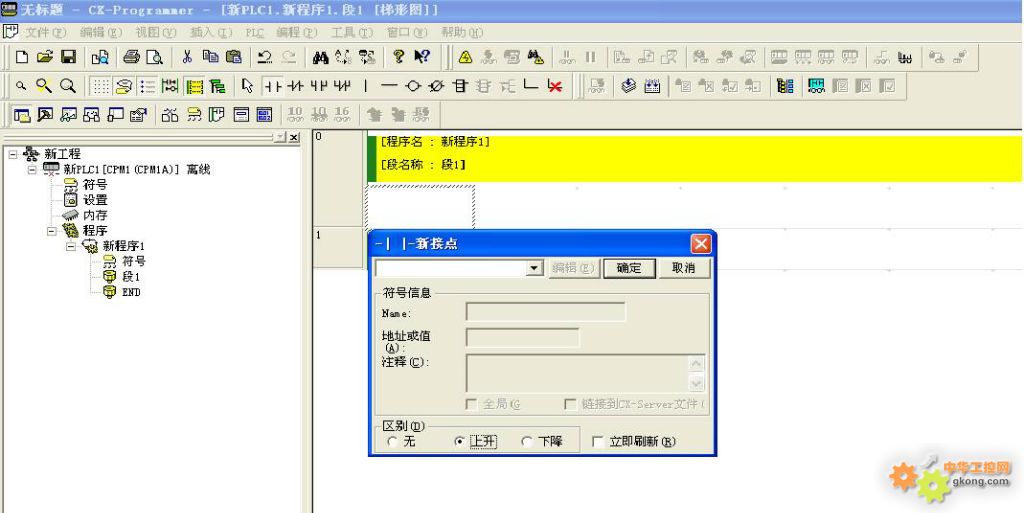
Task: Open the 窗口 menu
Action: pos(407,33)
